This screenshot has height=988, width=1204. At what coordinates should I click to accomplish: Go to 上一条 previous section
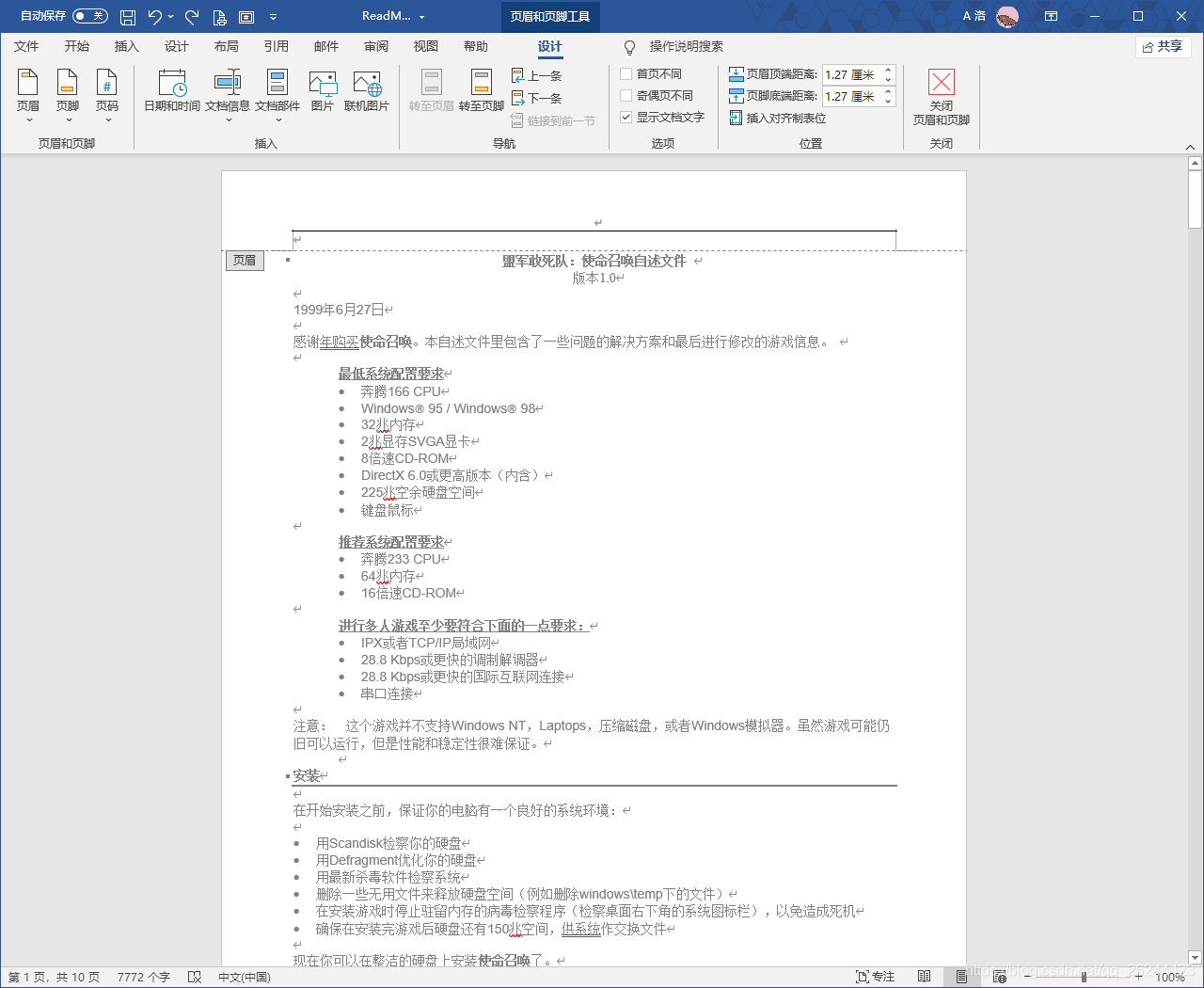coord(537,75)
